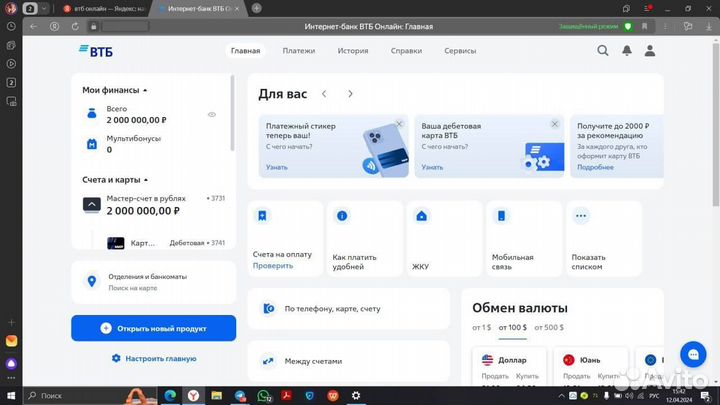Open the Yandex Browser taskbar icon

(193, 395)
